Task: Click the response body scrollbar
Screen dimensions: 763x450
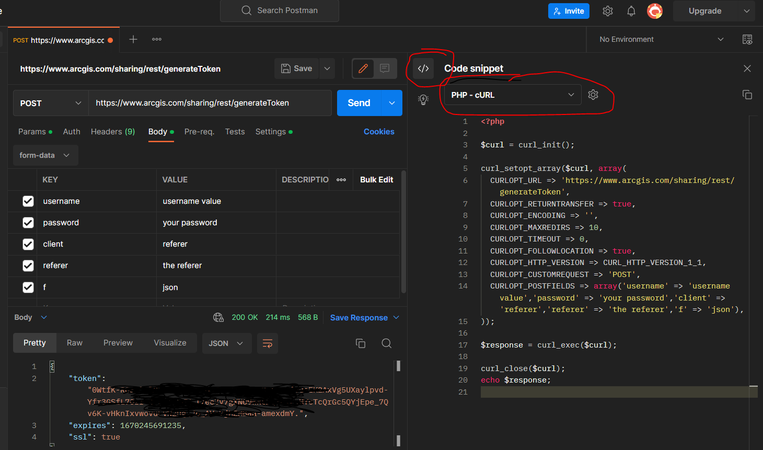Action: pos(398,366)
